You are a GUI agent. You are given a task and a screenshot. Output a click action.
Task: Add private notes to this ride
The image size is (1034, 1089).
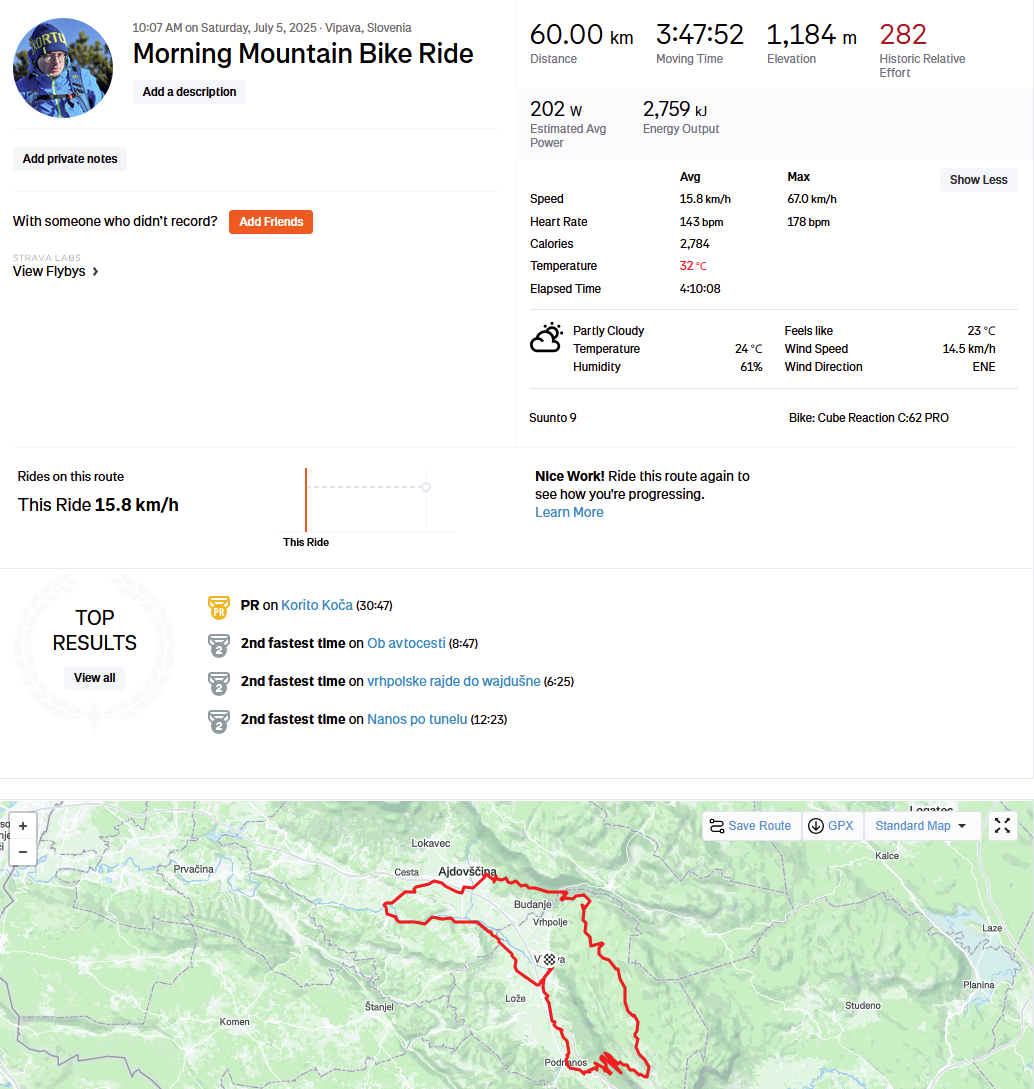[x=69, y=159]
